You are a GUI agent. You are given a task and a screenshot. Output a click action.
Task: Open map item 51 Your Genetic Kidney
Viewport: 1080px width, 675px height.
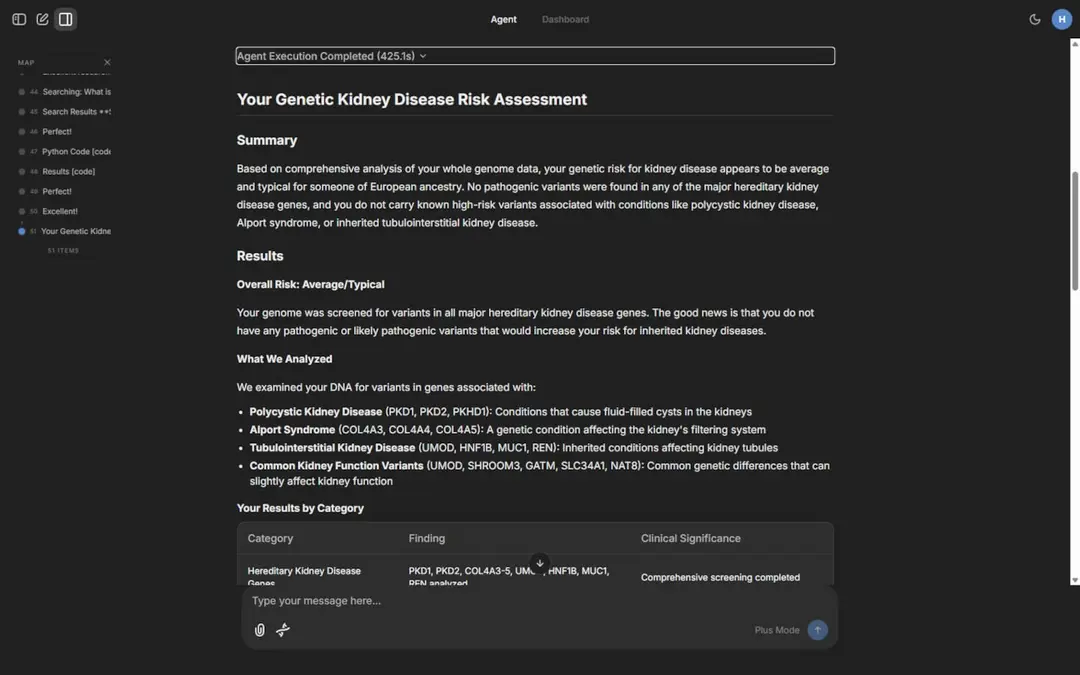point(75,232)
